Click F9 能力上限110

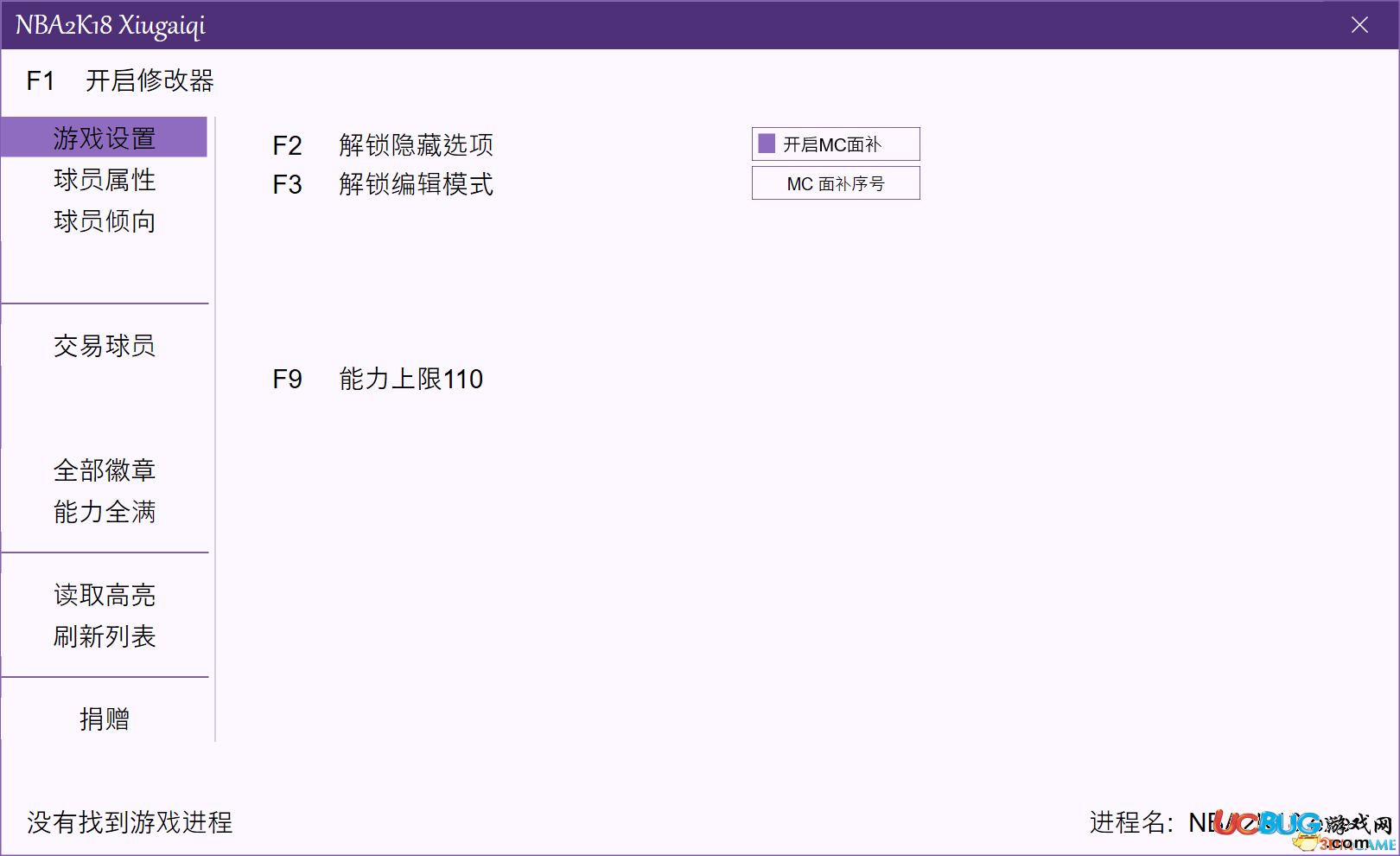click(378, 379)
